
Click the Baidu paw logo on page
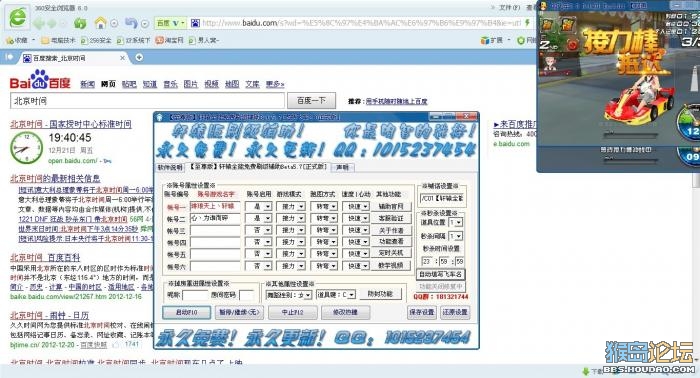coord(40,79)
